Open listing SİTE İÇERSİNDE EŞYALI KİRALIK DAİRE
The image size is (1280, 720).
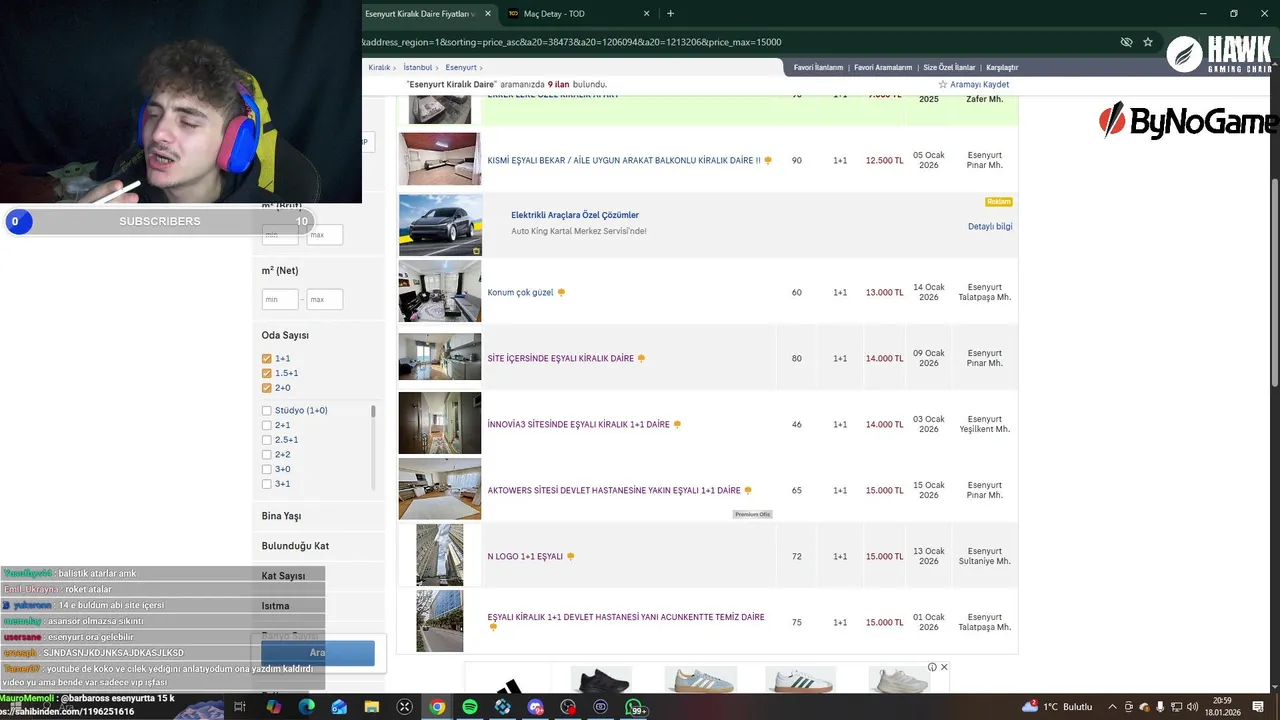point(560,359)
